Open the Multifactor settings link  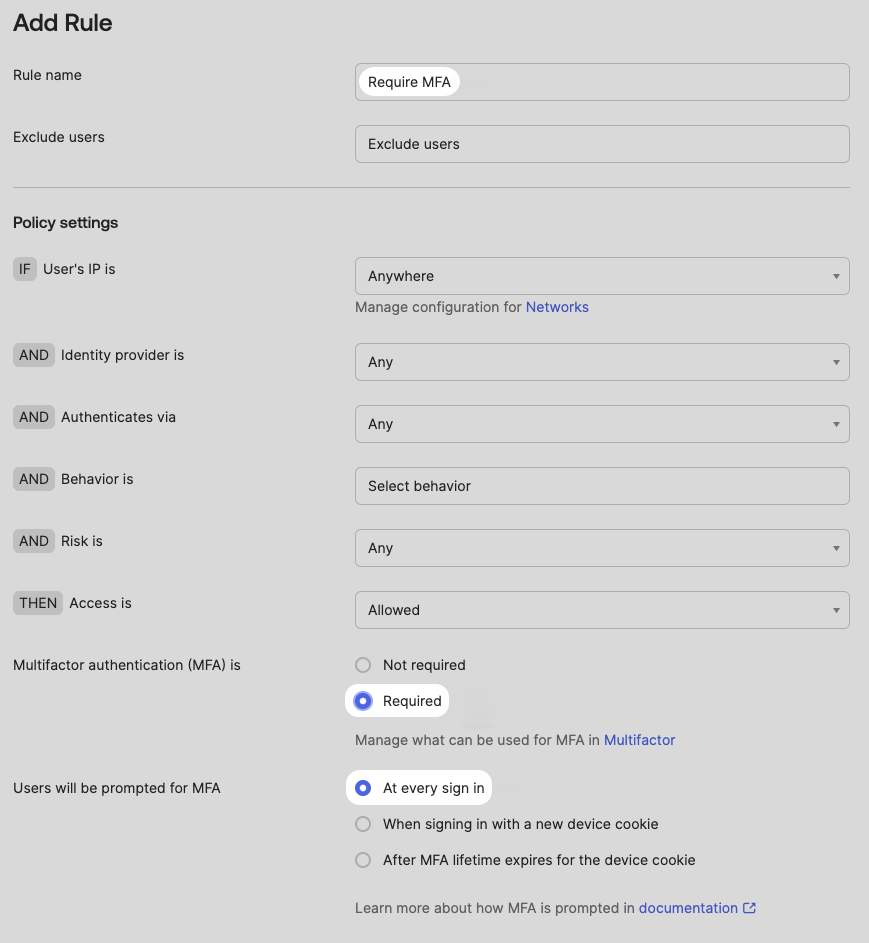click(x=639, y=740)
